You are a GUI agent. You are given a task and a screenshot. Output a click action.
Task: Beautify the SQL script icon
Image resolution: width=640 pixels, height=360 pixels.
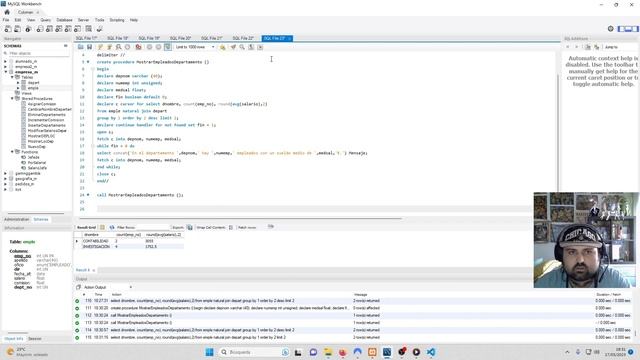click(x=233, y=47)
